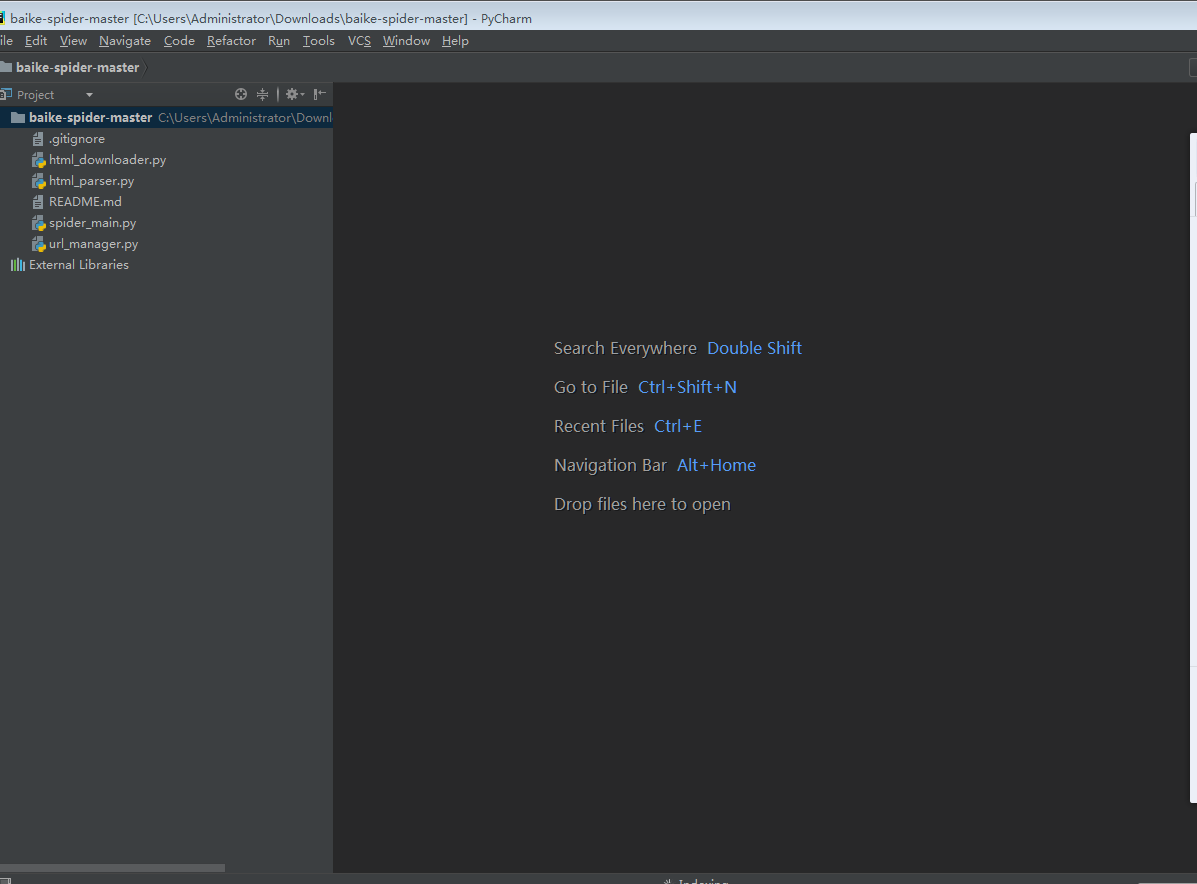The height and width of the screenshot is (884, 1197).
Task: Click the Recent Files text
Action: pos(598,426)
